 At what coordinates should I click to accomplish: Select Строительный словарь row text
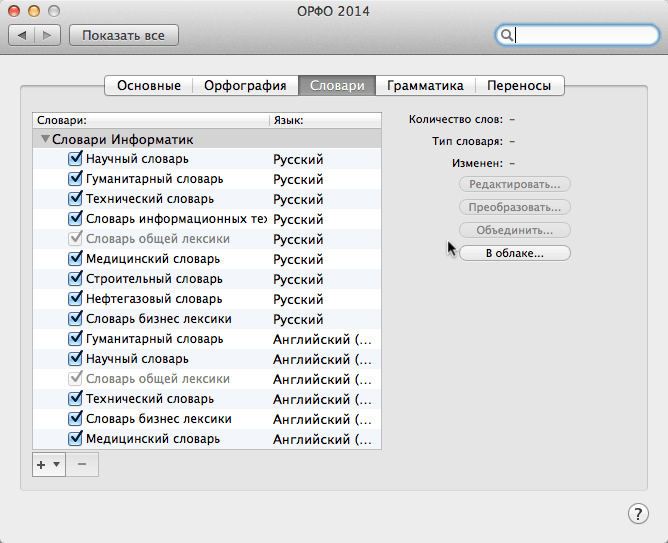pyautogui.click(x=154, y=279)
